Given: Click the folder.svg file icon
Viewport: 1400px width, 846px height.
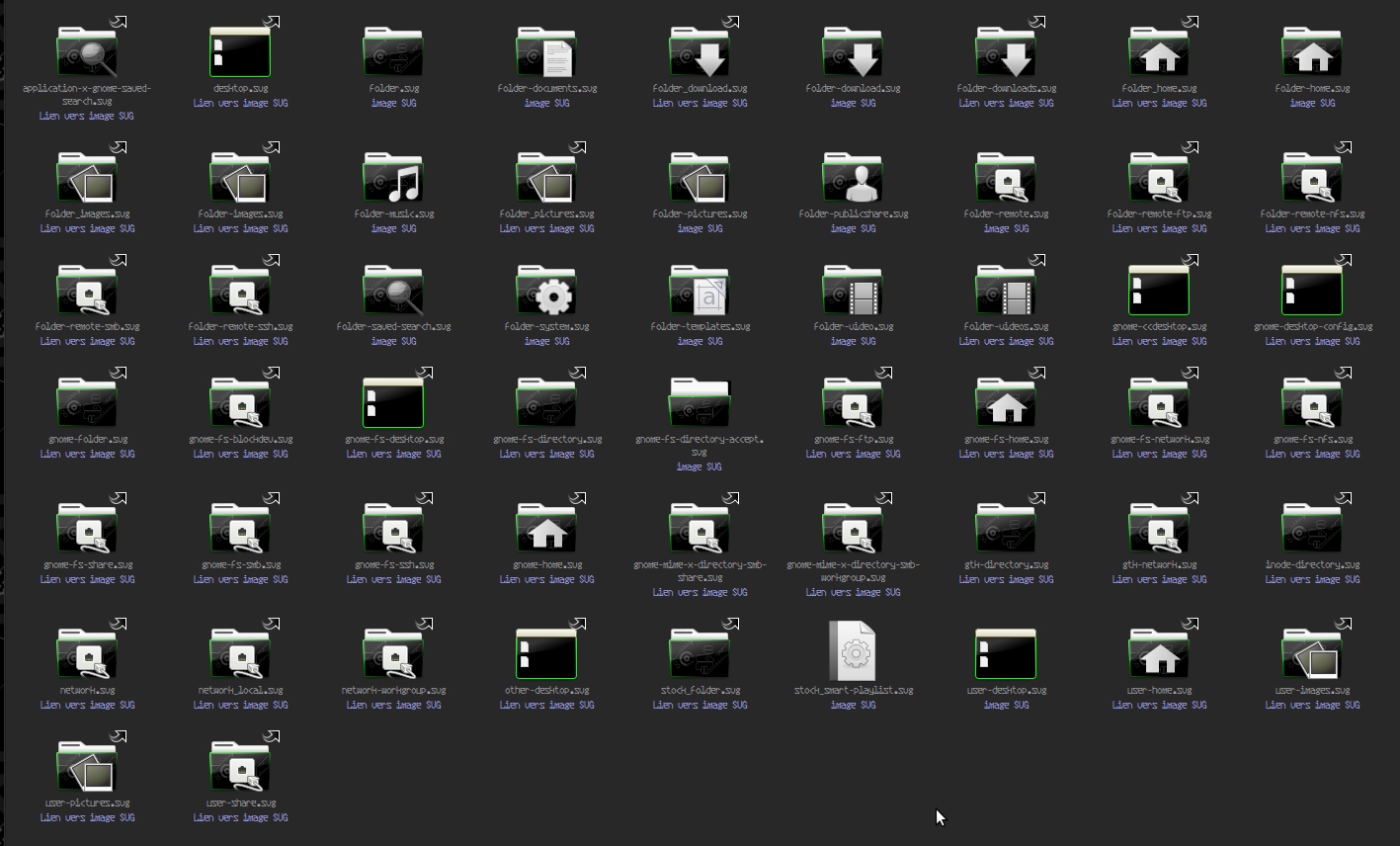Looking at the screenshot, I should [393, 51].
